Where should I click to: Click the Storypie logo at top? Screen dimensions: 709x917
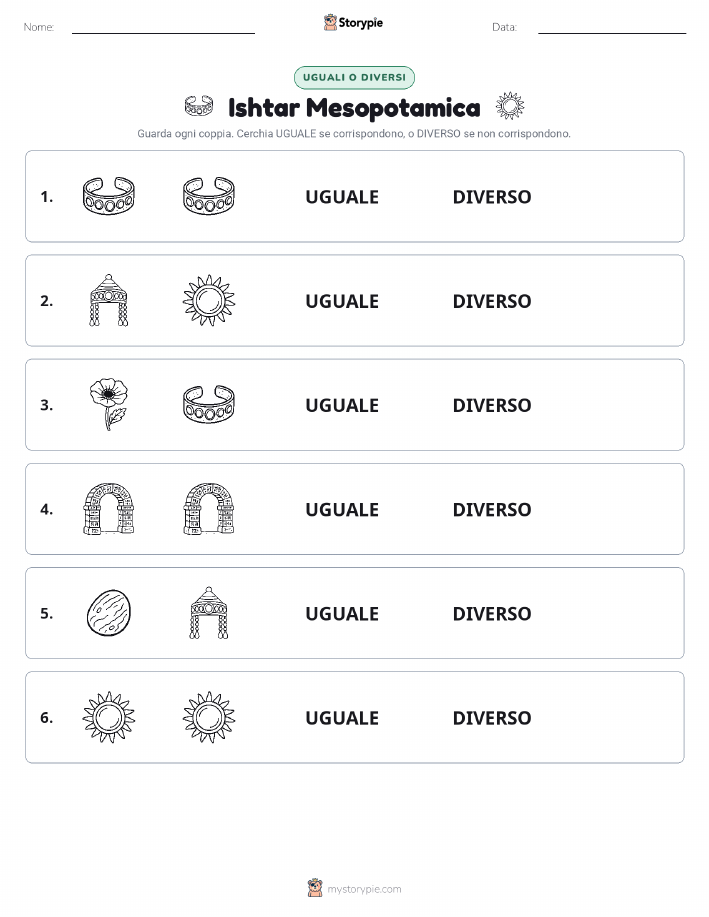[x=353, y=23]
